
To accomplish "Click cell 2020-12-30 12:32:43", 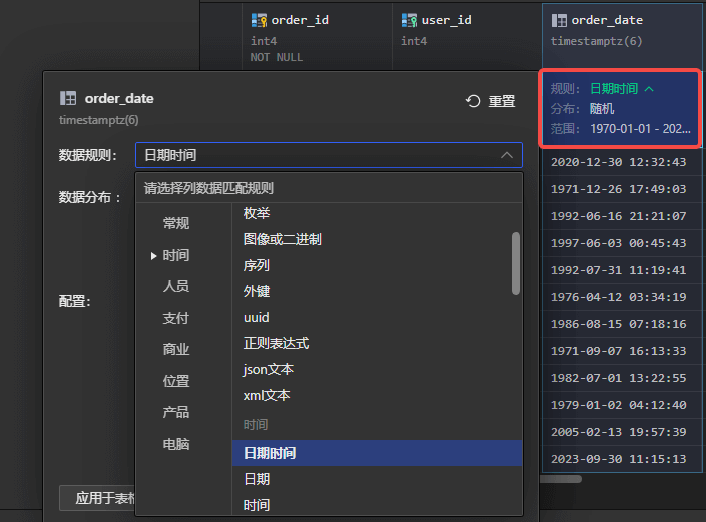I will pos(621,162).
